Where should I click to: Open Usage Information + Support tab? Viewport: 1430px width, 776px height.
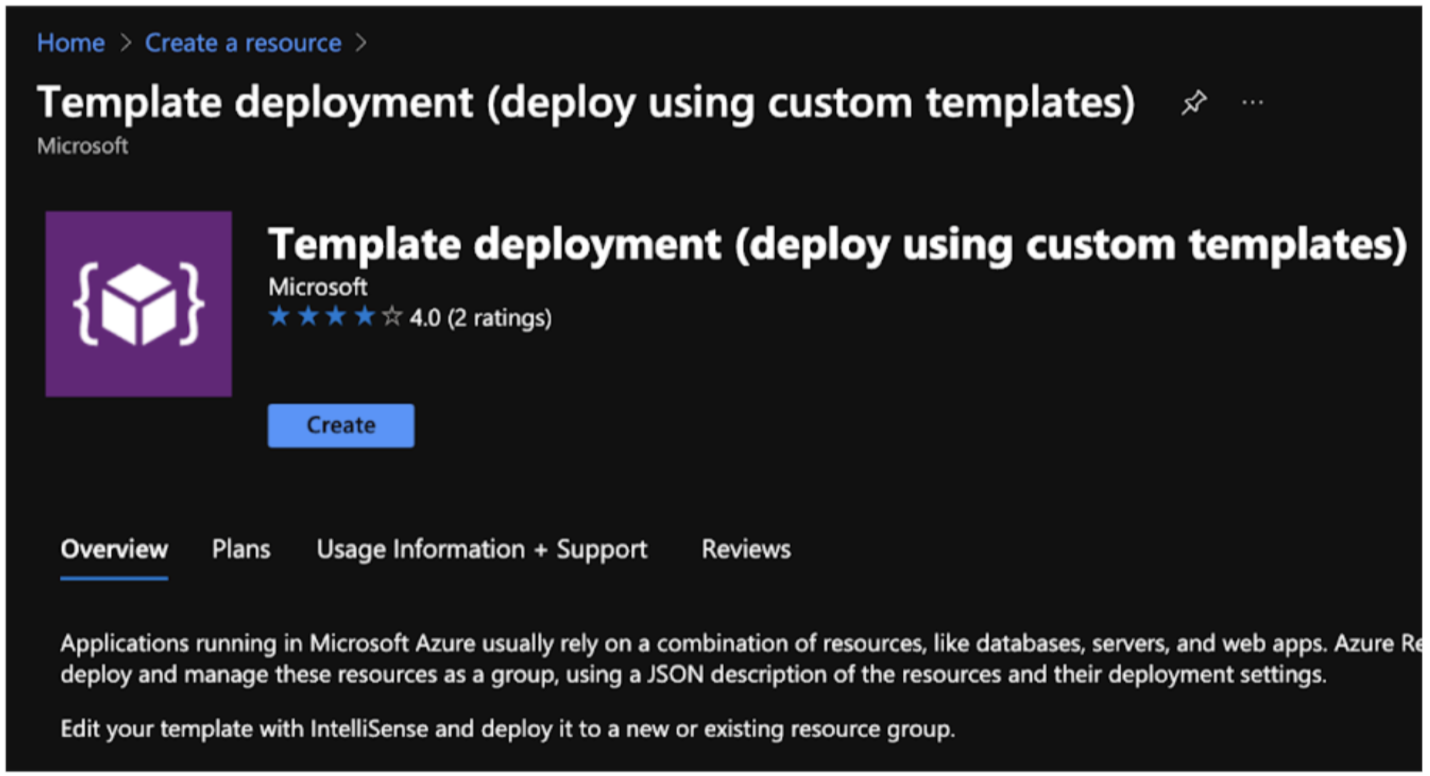coord(482,549)
